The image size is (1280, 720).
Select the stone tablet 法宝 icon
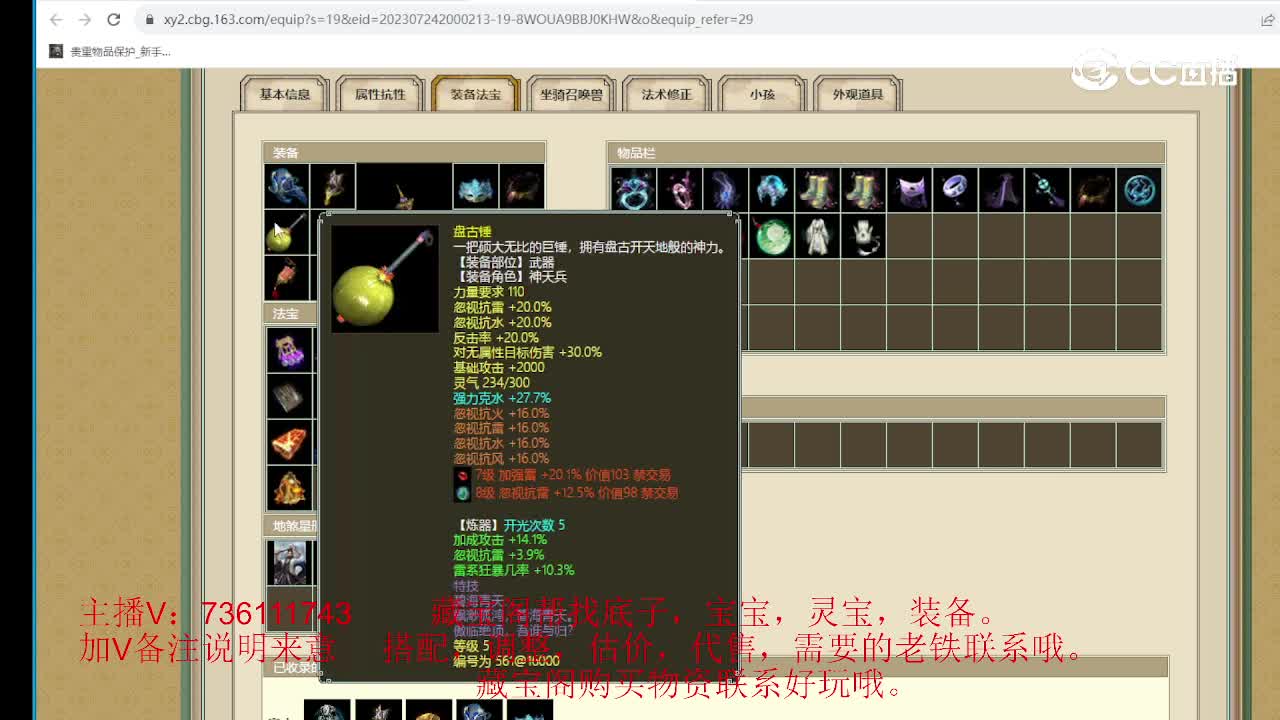[290, 395]
